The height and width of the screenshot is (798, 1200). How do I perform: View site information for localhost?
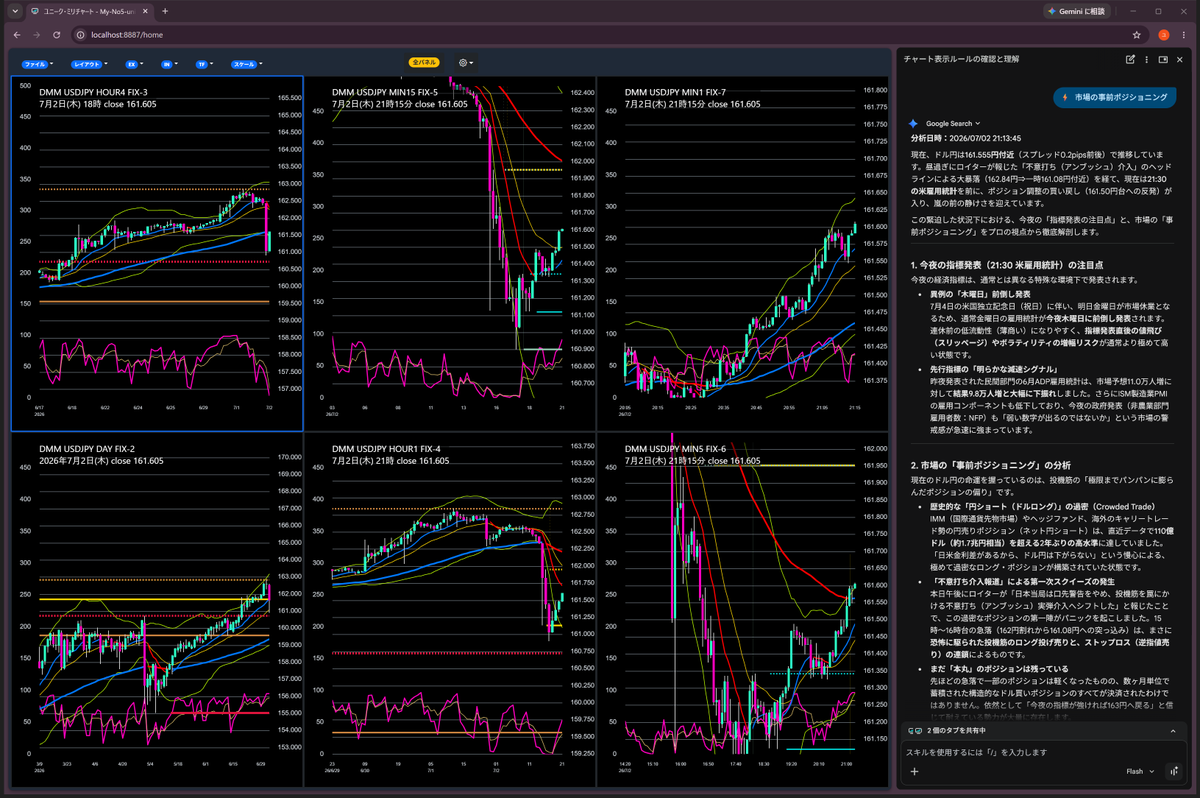[80, 34]
